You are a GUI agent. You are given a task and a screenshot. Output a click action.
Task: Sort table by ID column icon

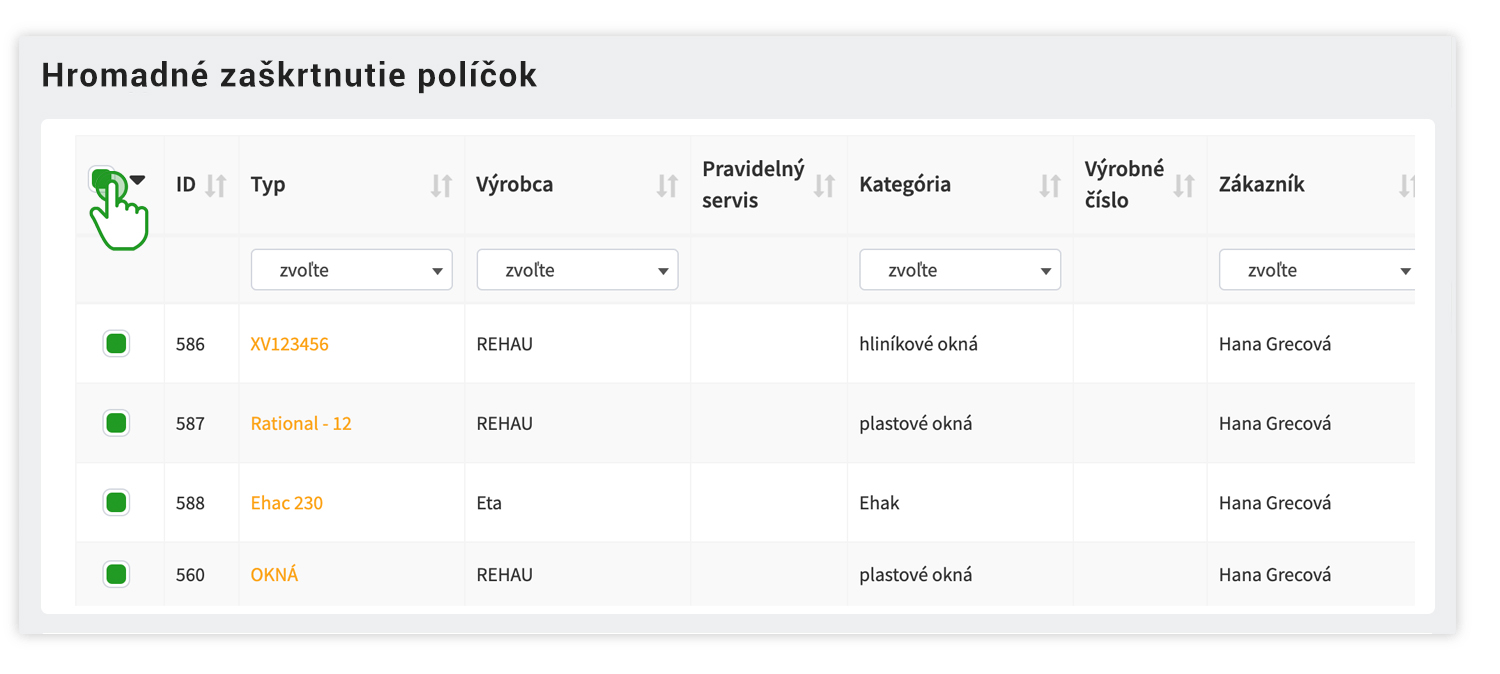(x=216, y=185)
